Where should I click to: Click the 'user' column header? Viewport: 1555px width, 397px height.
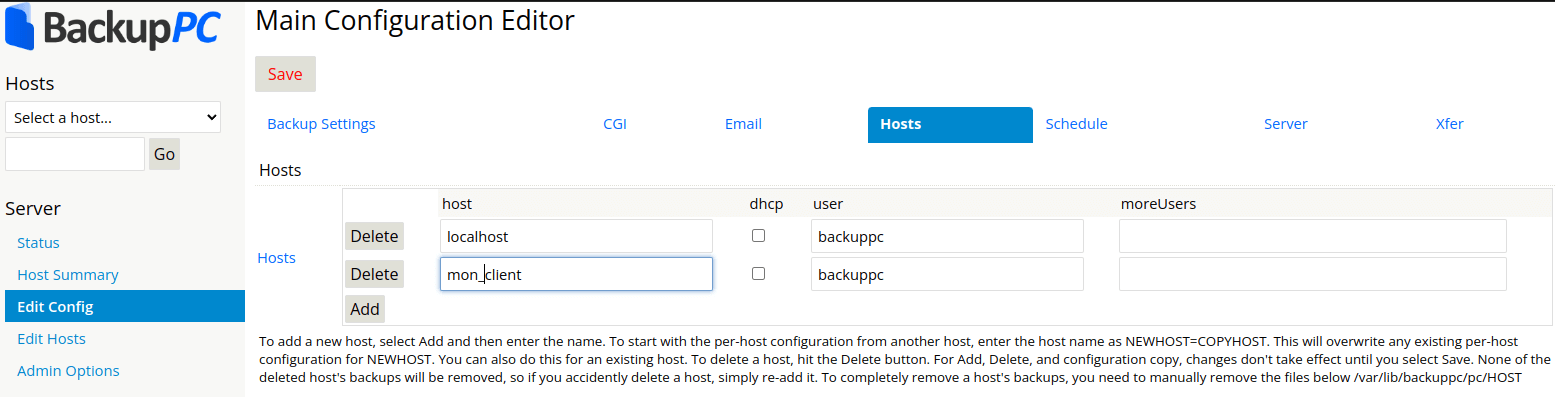(828, 204)
